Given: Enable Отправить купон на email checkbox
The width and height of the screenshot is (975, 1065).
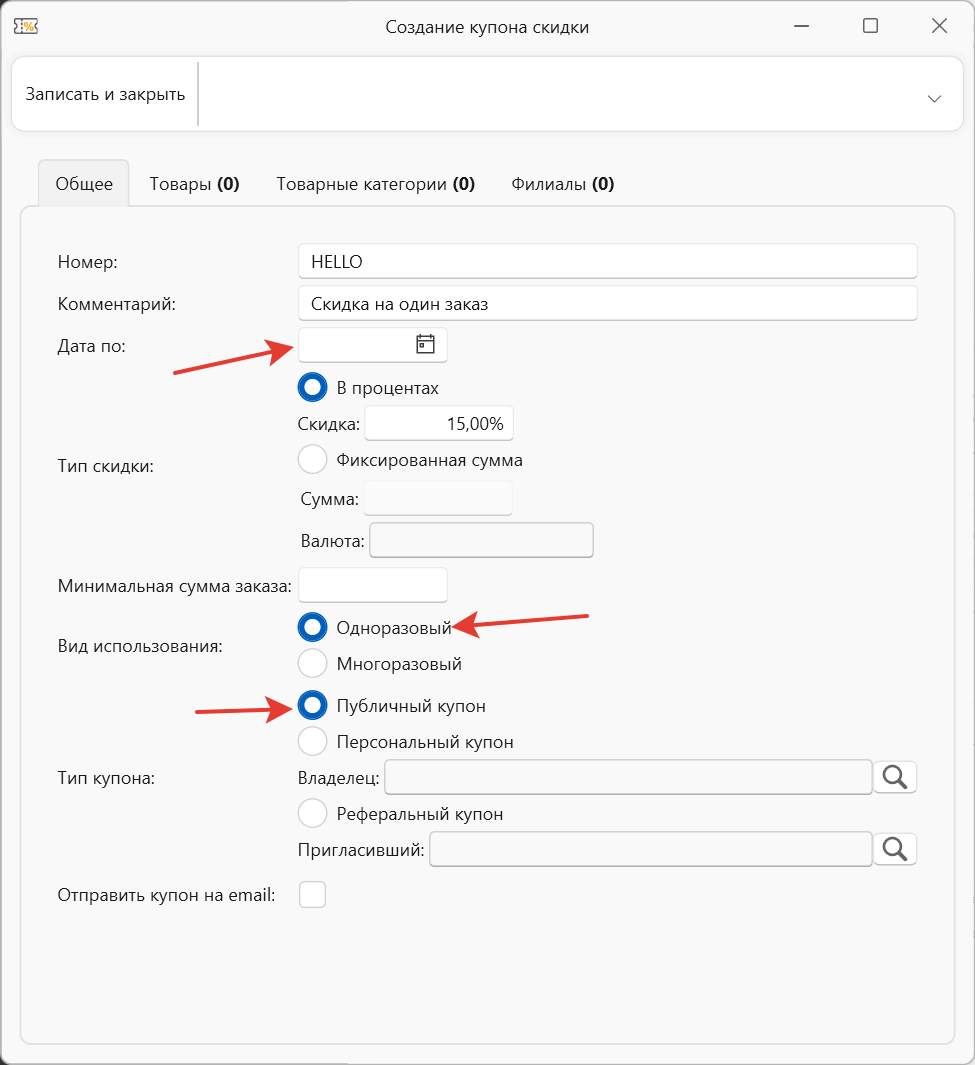Looking at the screenshot, I should 313,894.
